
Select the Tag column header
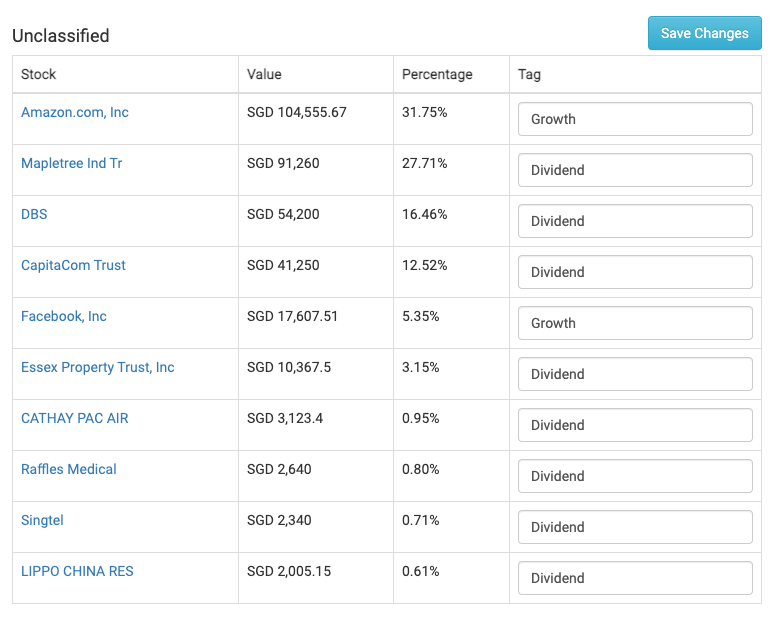point(529,75)
